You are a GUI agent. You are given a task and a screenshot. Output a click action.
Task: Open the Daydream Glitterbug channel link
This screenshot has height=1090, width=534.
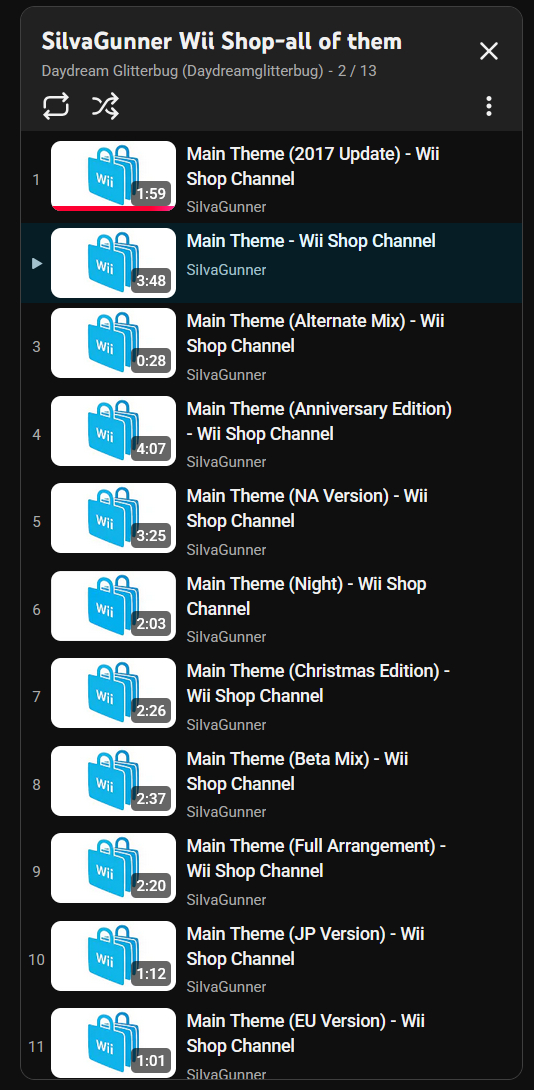coord(183,71)
